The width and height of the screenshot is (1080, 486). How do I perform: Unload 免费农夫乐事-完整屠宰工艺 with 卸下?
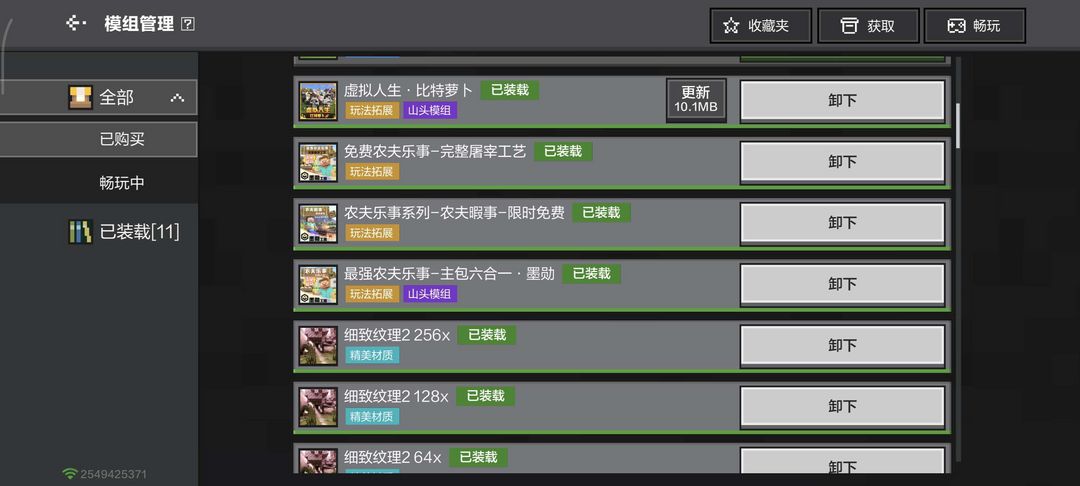tap(842, 162)
